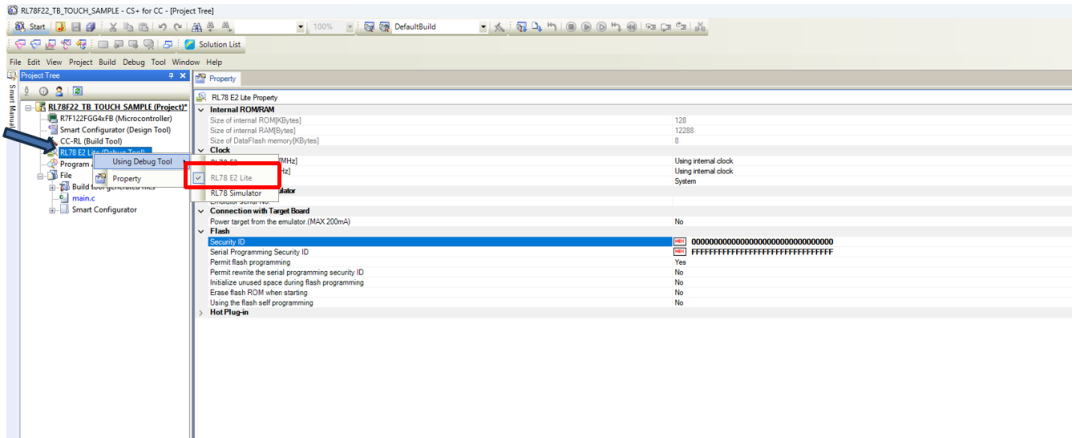Click the cut (scissors) toolbar icon
1080x438 pixels.
tap(113, 27)
